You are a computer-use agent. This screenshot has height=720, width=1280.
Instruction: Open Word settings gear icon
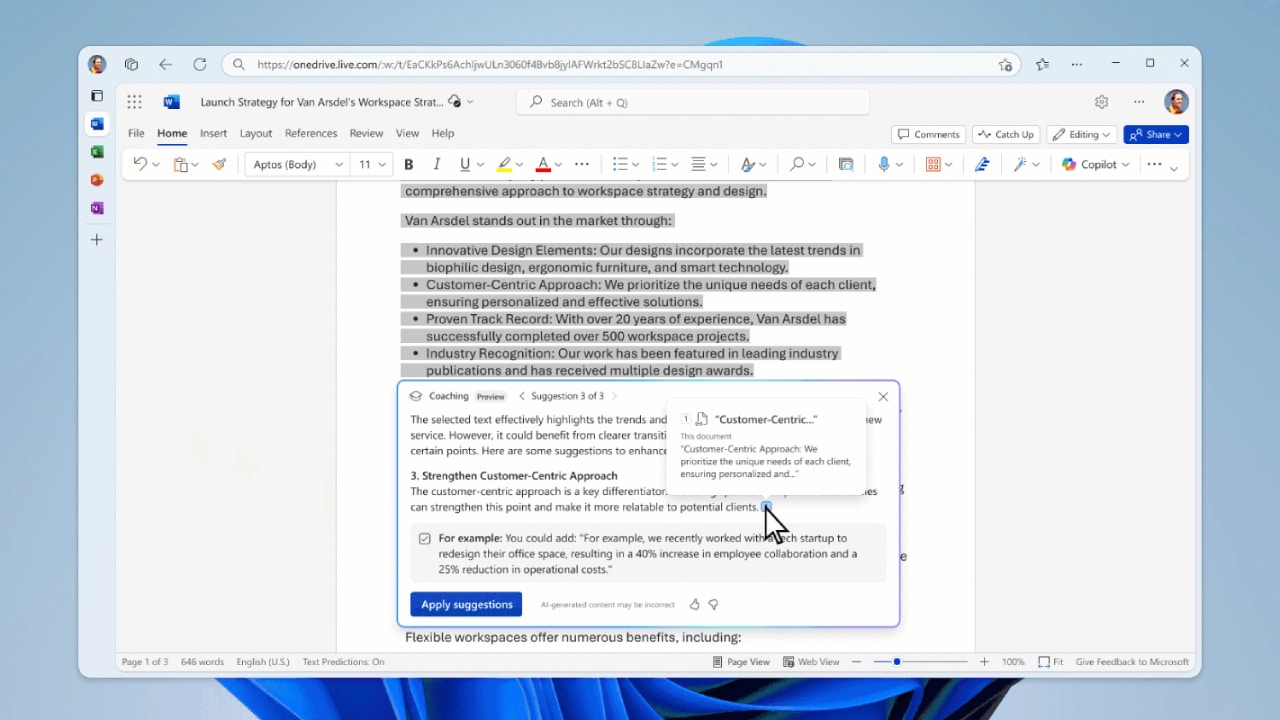click(x=1101, y=102)
